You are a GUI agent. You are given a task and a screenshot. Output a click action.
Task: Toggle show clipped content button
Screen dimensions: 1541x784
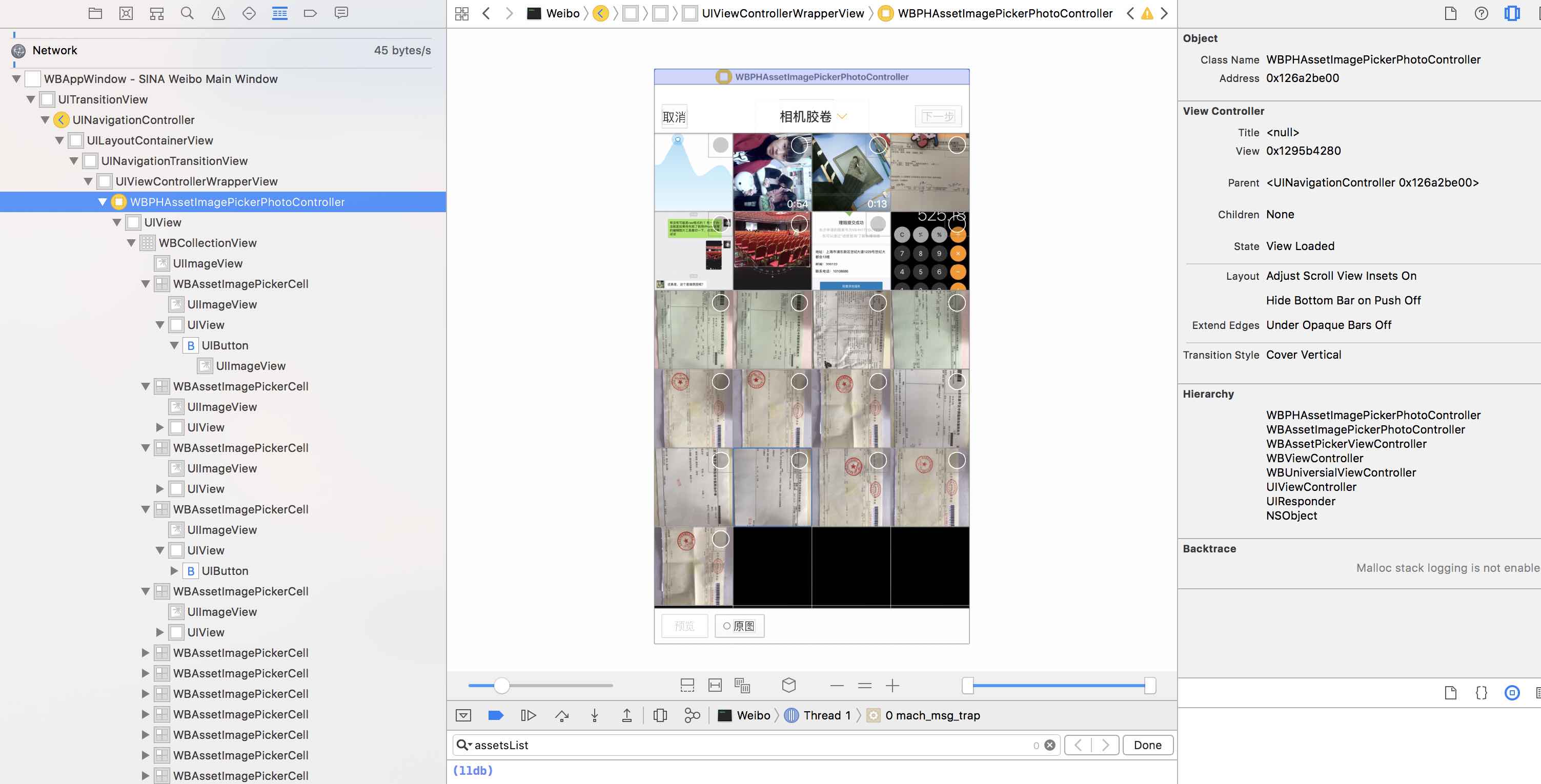[687, 685]
